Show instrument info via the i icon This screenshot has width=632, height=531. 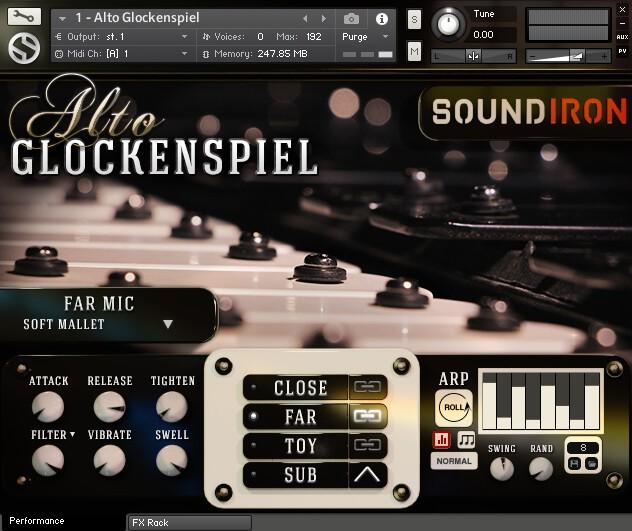[381, 19]
